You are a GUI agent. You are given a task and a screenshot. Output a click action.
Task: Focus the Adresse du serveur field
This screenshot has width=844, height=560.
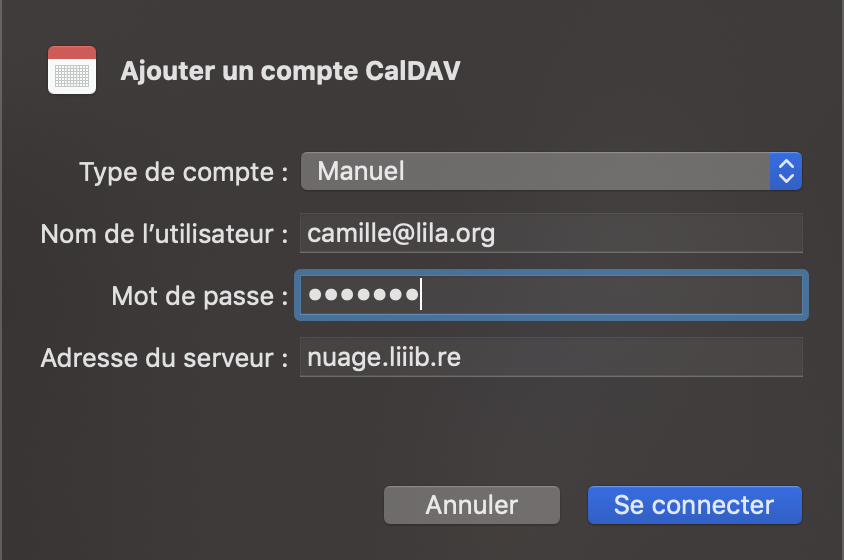551,357
